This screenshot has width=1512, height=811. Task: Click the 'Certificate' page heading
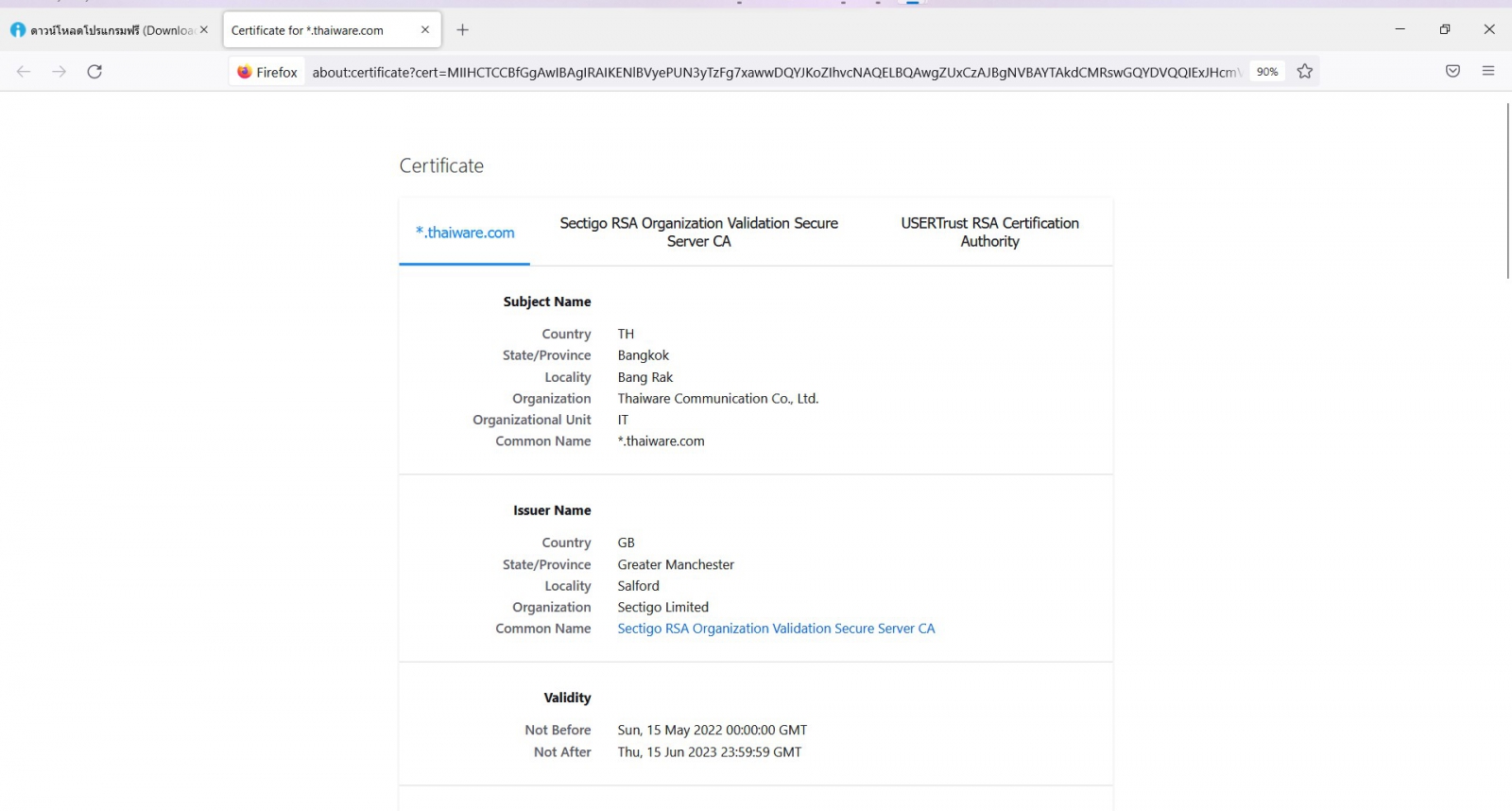click(x=441, y=165)
